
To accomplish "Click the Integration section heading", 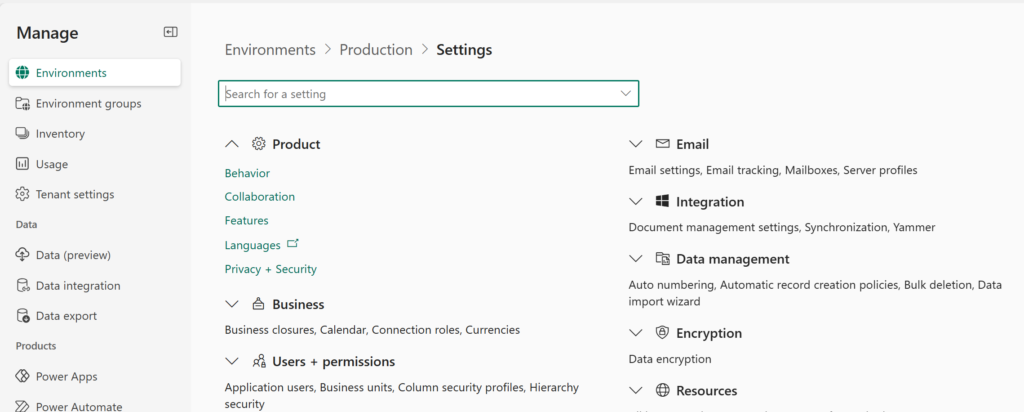I will pyautogui.click(x=710, y=202).
